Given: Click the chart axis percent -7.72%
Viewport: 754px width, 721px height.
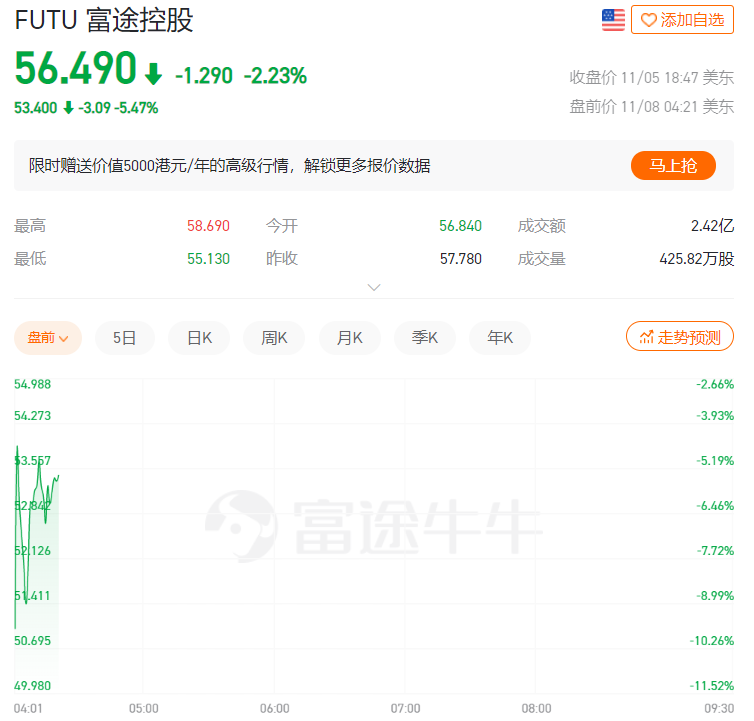Looking at the screenshot, I should coord(715,551).
